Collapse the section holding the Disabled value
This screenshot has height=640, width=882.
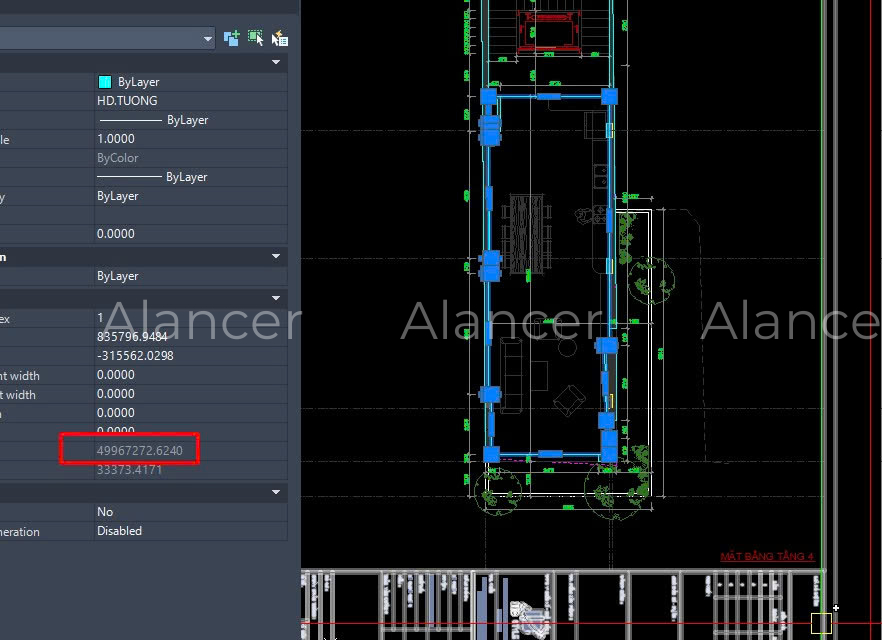276,492
